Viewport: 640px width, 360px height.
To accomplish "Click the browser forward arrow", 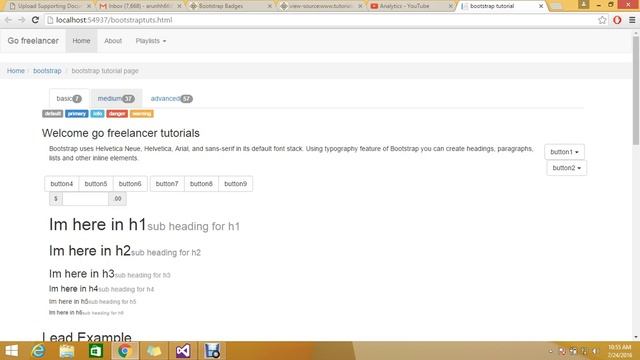I will (22, 20).
